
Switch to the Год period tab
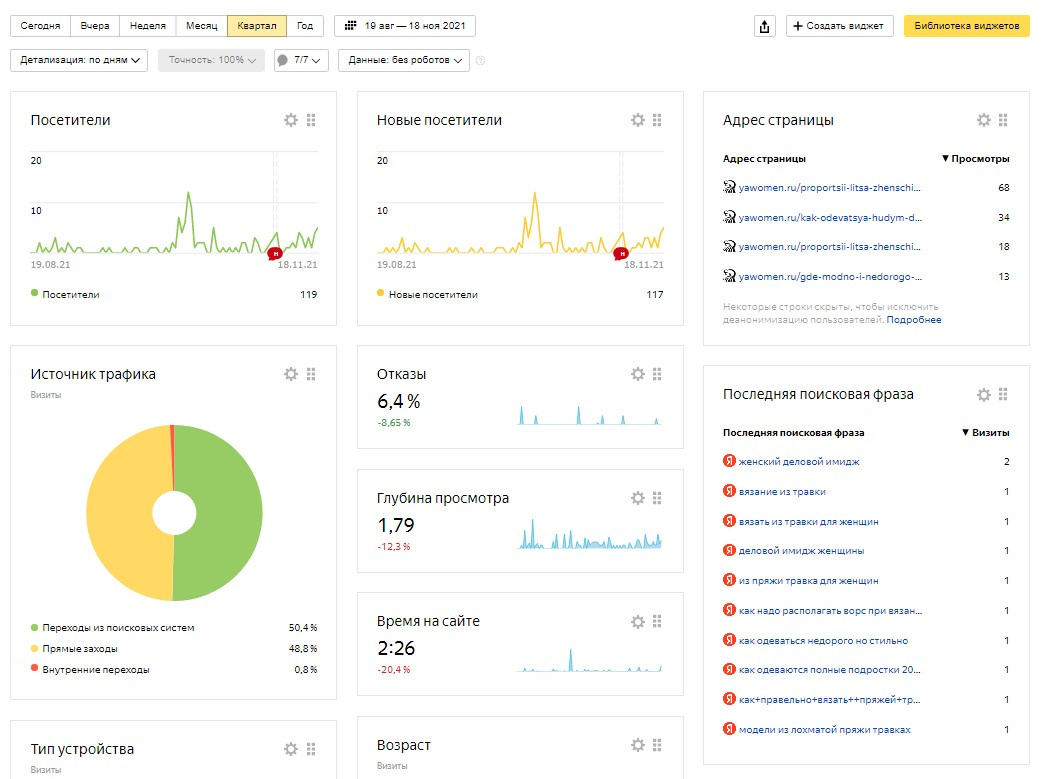305,26
